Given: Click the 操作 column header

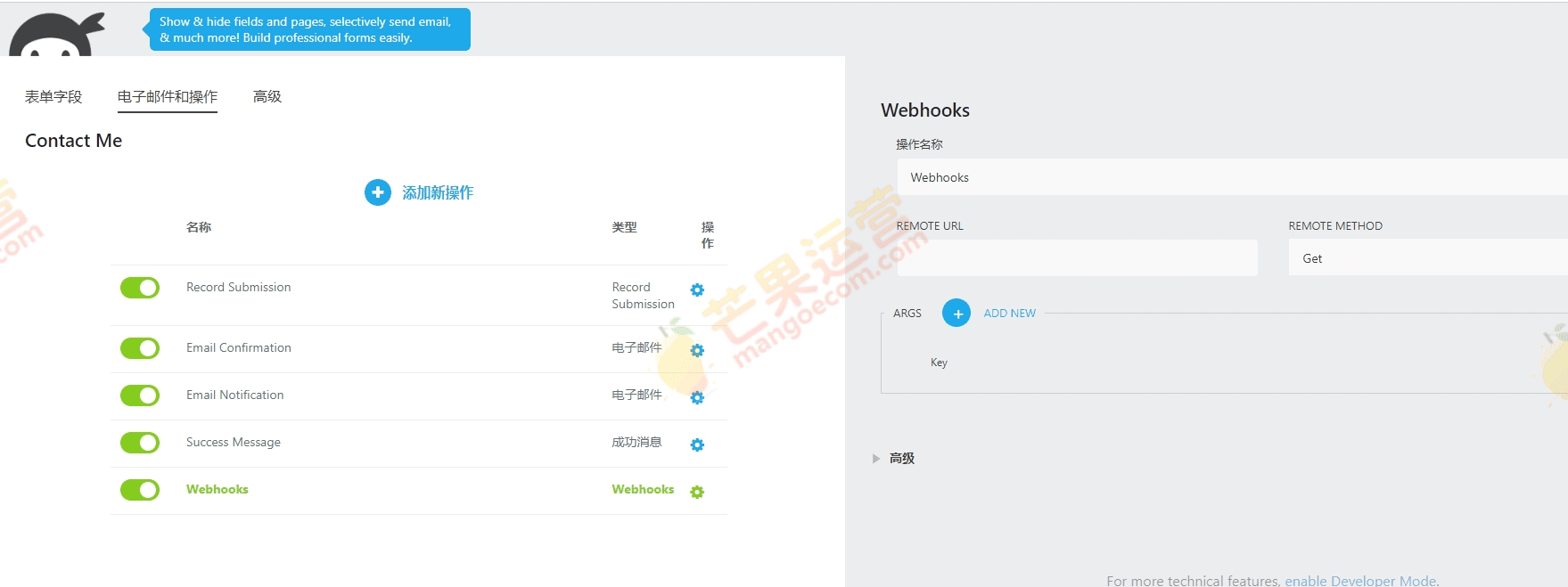Looking at the screenshot, I should (x=708, y=235).
